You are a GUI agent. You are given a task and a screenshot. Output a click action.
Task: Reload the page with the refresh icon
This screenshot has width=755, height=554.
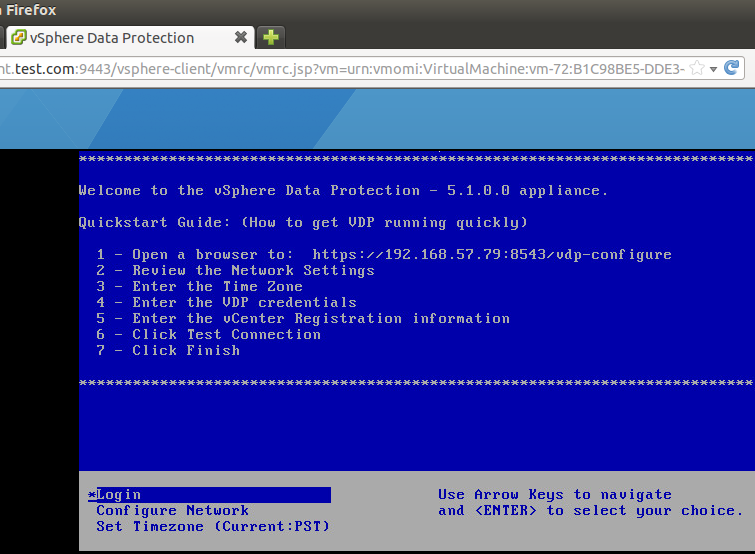coord(731,68)
